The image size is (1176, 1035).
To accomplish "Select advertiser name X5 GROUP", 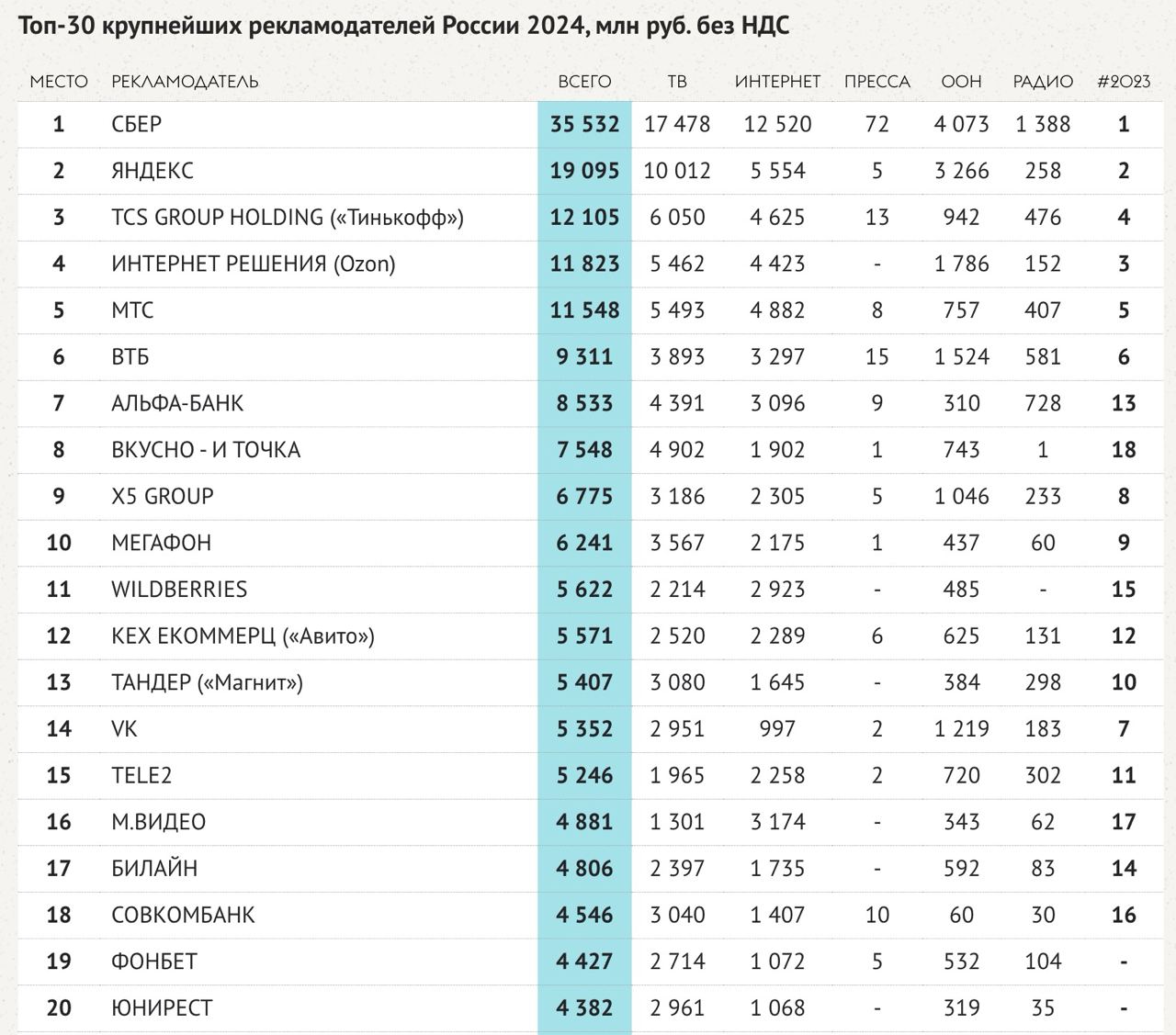I will coord(163,497).
